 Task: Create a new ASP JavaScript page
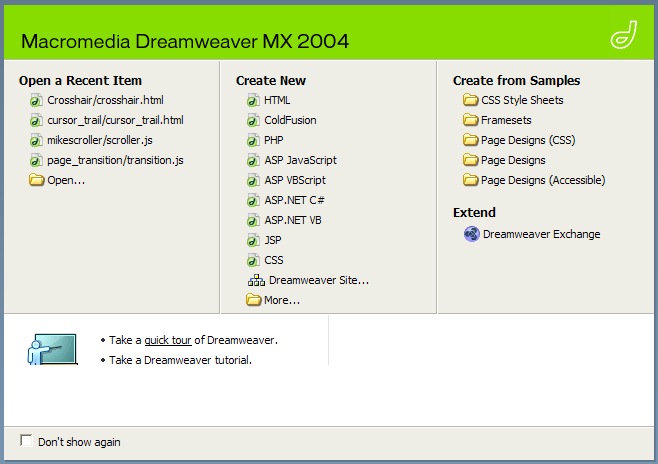coord(300,160)
